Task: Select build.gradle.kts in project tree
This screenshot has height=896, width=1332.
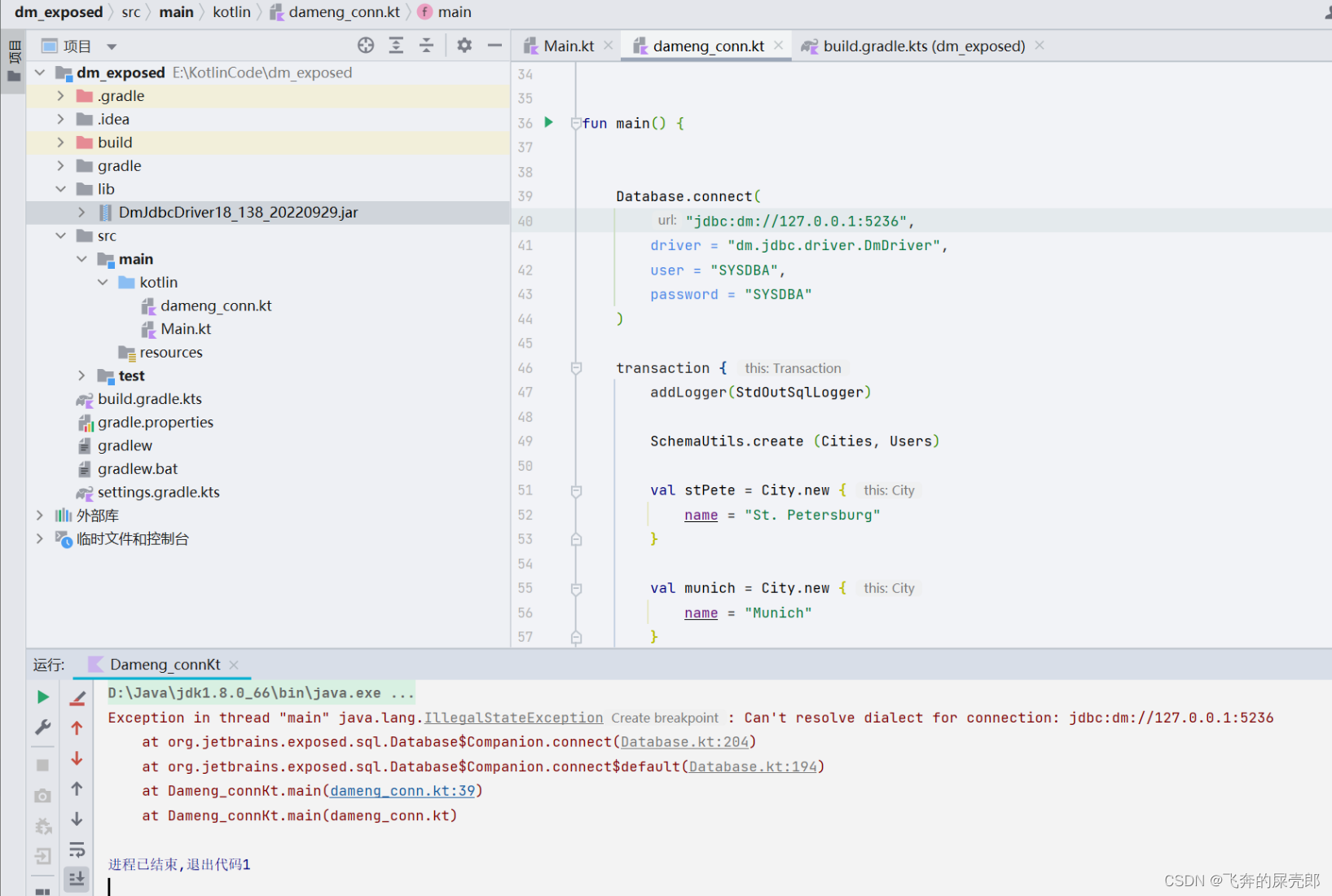Action: [150, 399]
